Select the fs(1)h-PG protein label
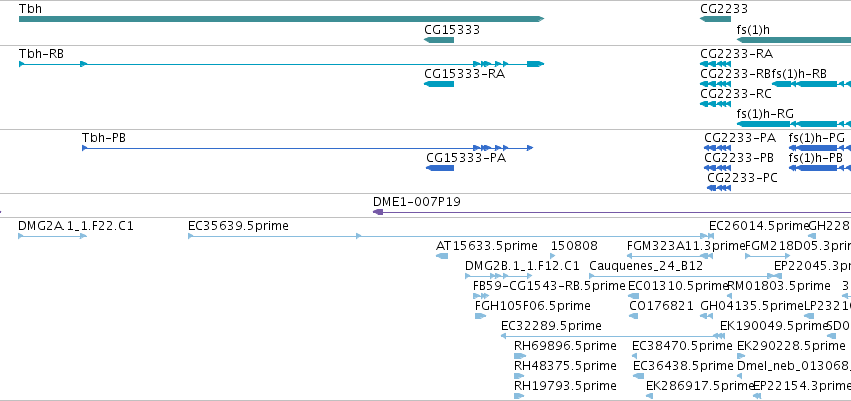 817,138
